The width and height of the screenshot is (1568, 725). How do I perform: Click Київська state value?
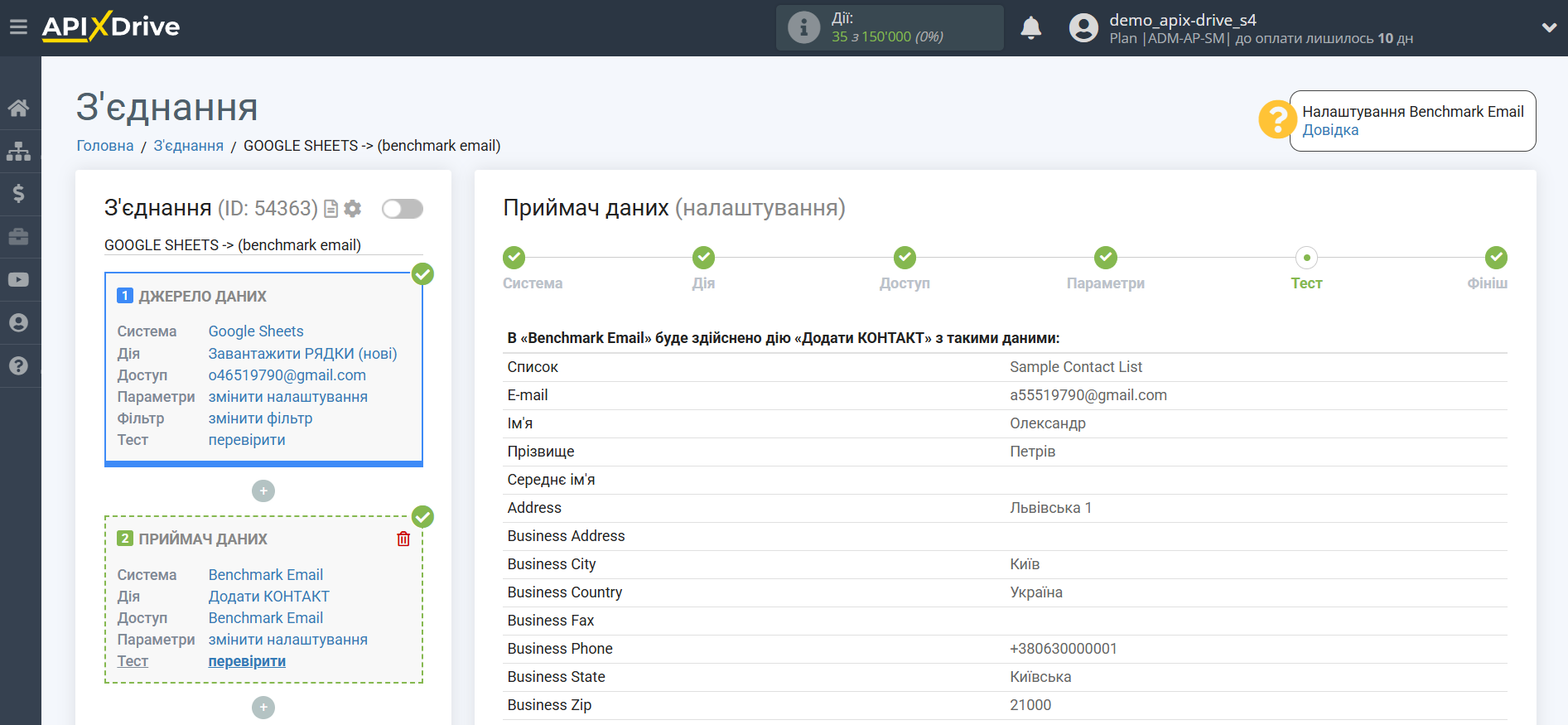point(1040,677)
